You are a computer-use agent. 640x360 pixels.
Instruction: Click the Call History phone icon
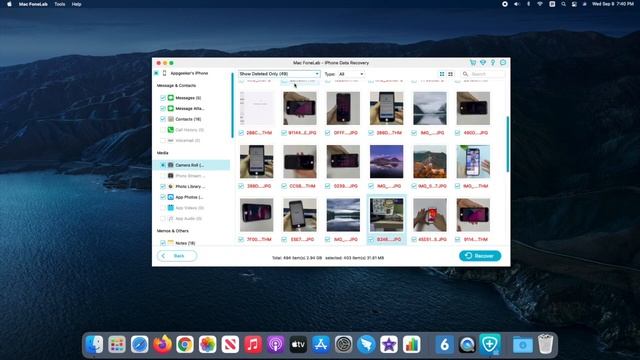tap(171, 129)
